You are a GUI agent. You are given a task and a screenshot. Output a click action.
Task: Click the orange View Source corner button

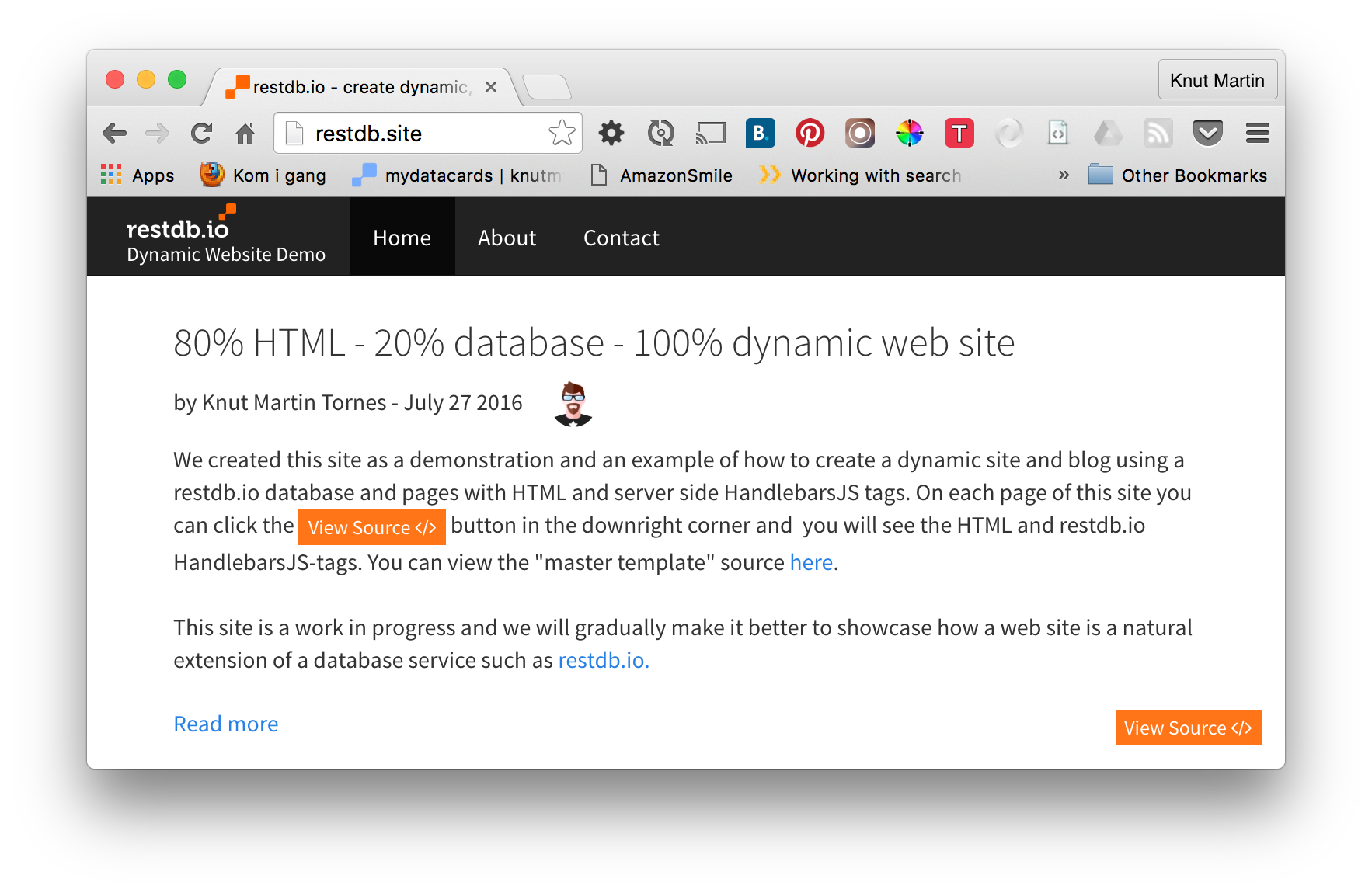[x=1188, y=728]
